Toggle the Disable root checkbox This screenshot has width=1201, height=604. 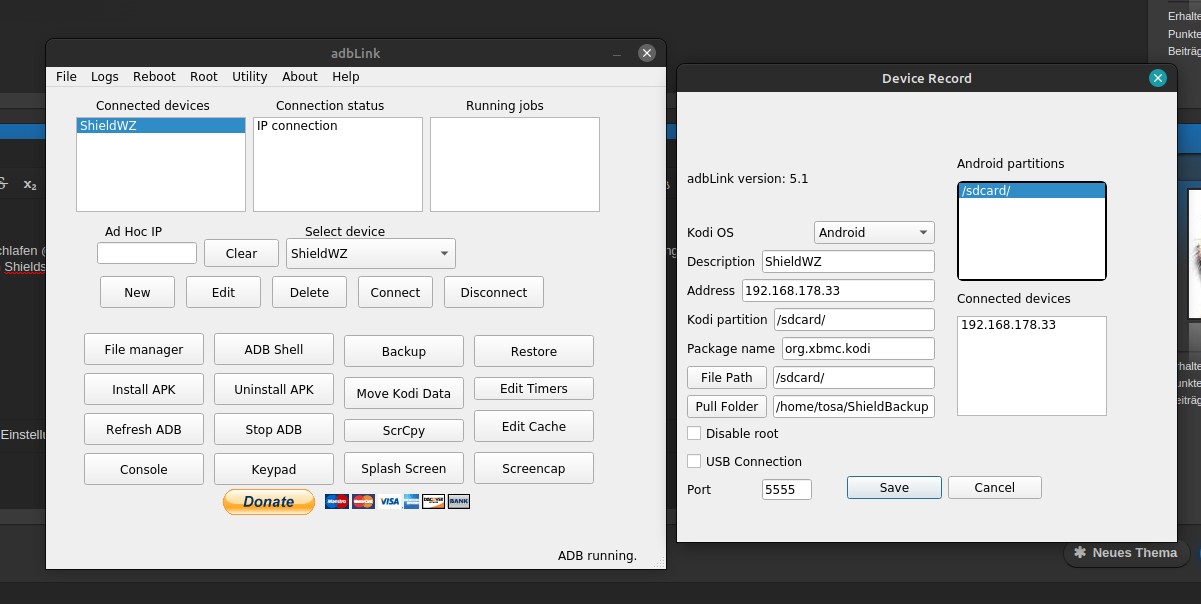coord(694,433)
